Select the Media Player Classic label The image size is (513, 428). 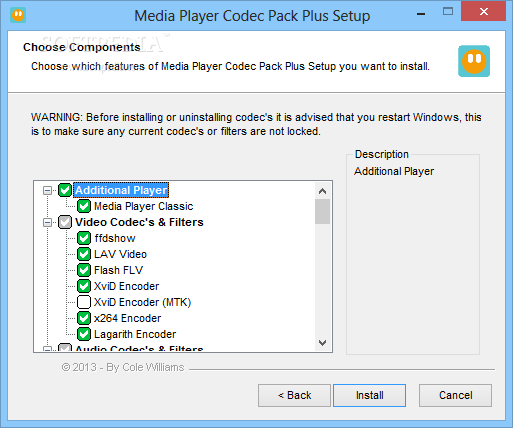(x=144, y=206)
